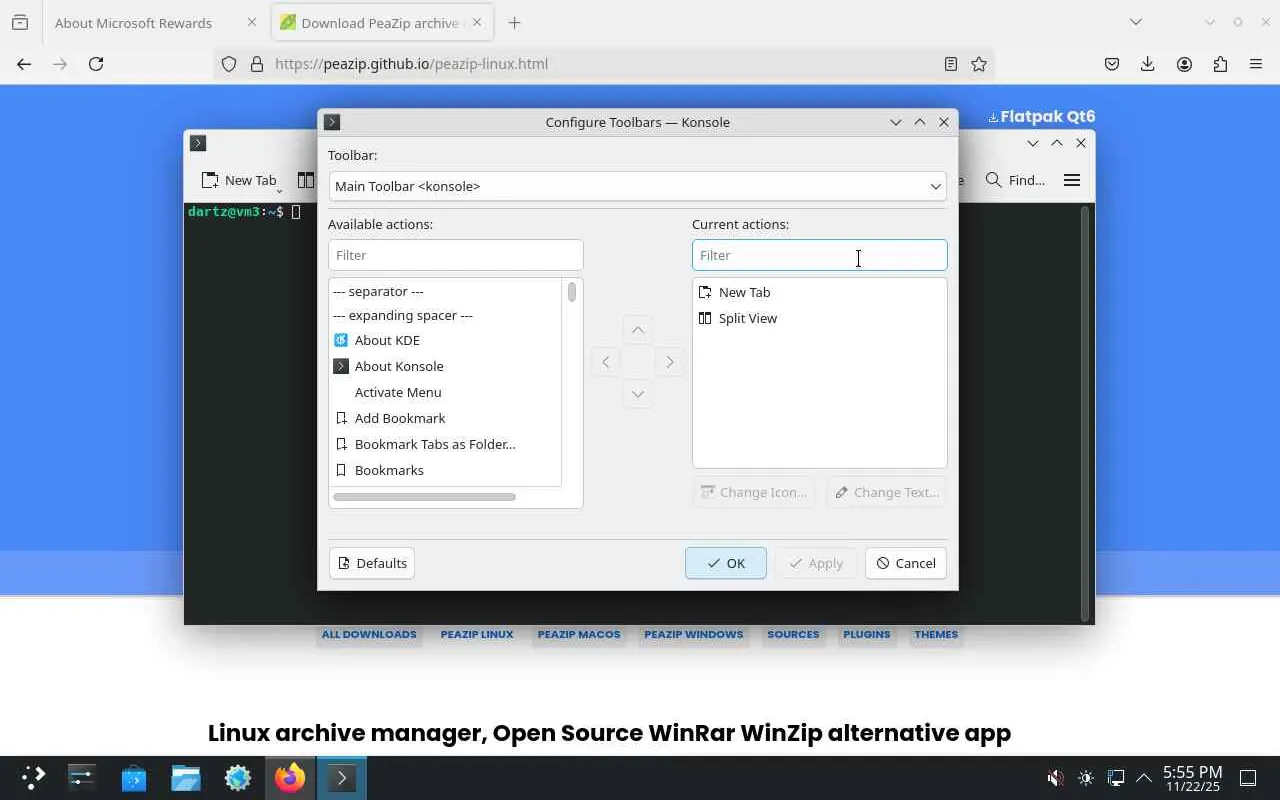This screenshot has height=800, width=1280.
Task: Click the move action down arrow
Action: 638,394
